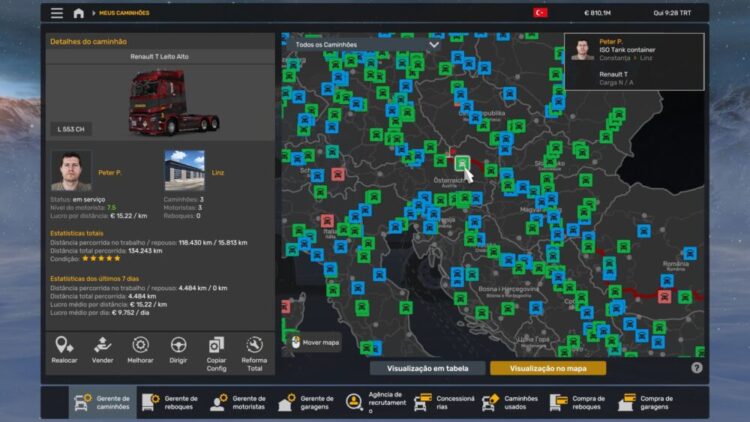The image size is (750, 422).
Task: Go to the home screen icon
Action: 78,13
